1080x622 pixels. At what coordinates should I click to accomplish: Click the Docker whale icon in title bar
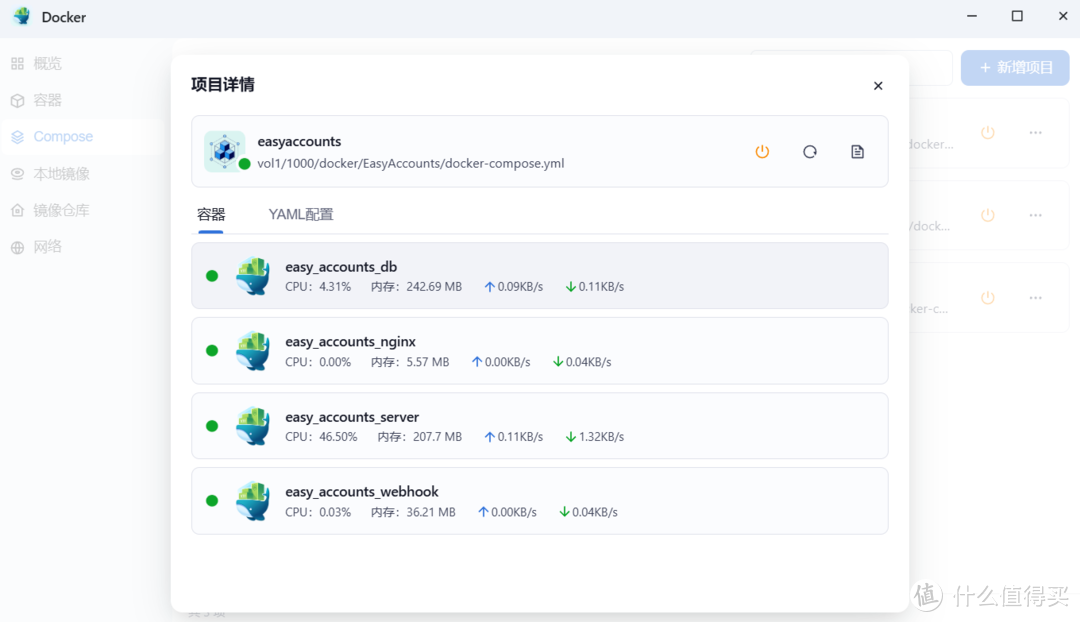tap(21, 16)
